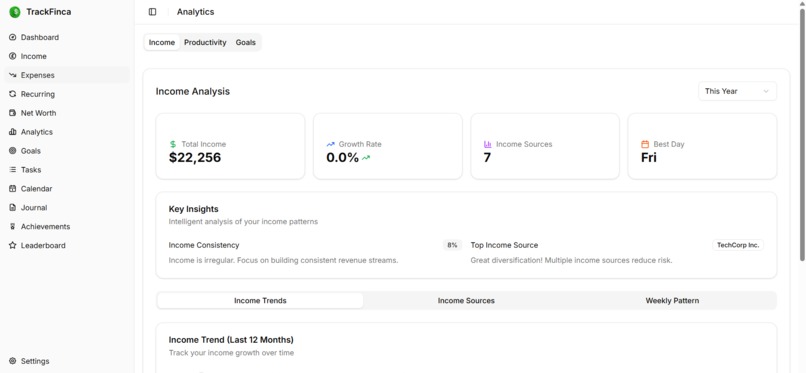Screen dimensions: 806x373
Task: Click the Key Insights heading
Action: click(193, 209)
